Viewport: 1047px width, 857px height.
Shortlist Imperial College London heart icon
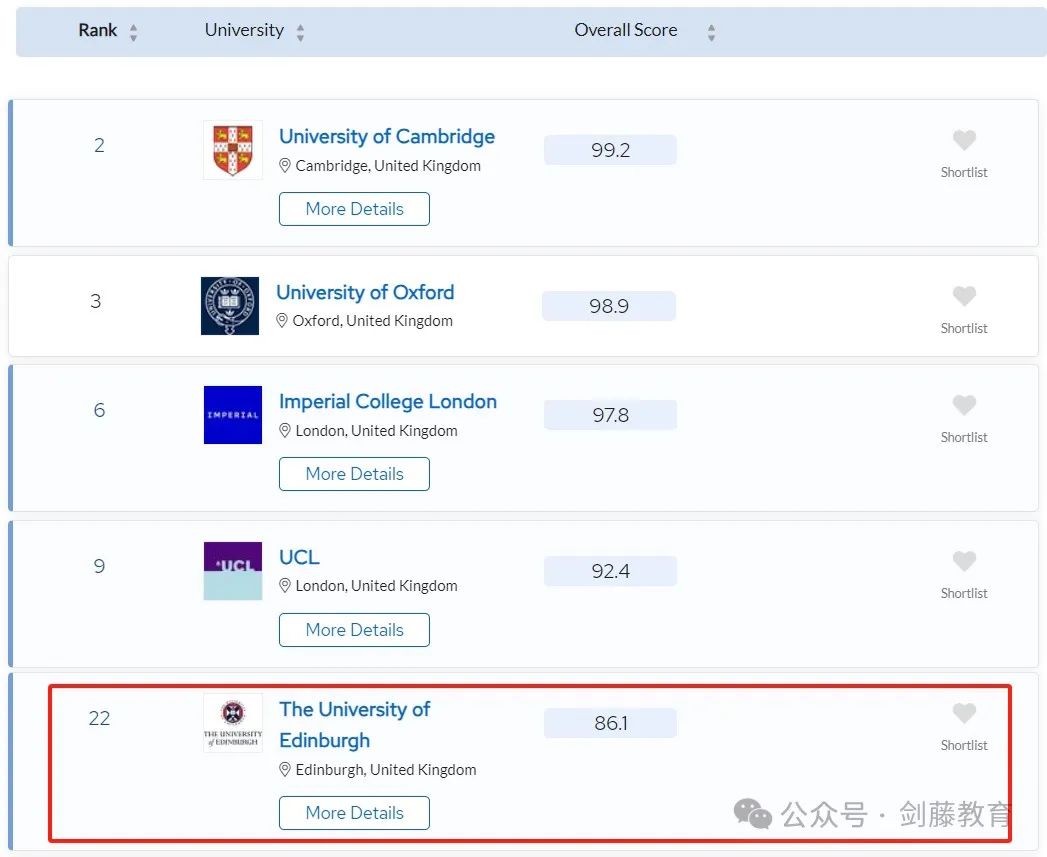point(964,405)
